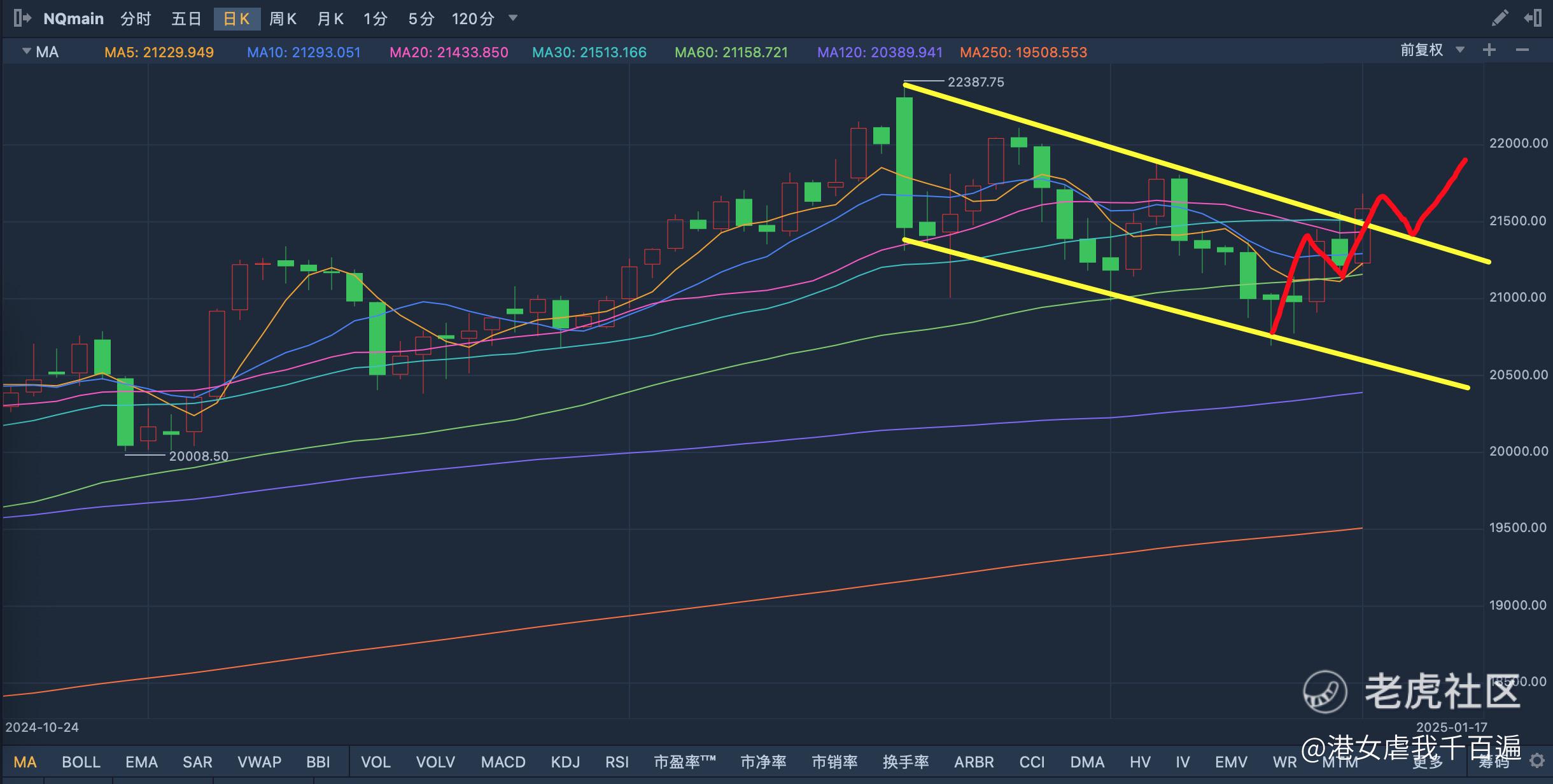This screenshot has height=784, width=1553.
Task: Show the 市盈率 P/E indicator
Action: [x=685, y=762]
